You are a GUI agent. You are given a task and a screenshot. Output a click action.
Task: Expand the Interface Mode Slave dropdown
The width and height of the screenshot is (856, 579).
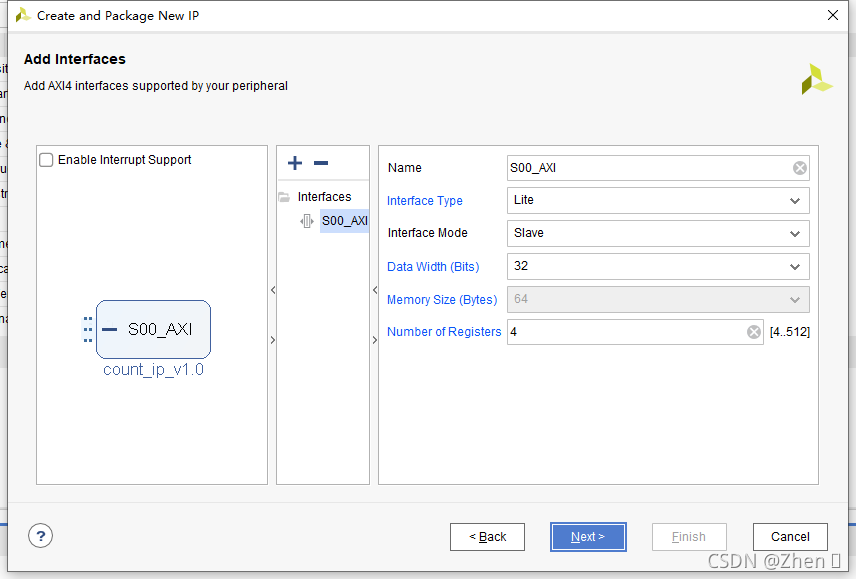pyautogui.click(x=658, y=234)
